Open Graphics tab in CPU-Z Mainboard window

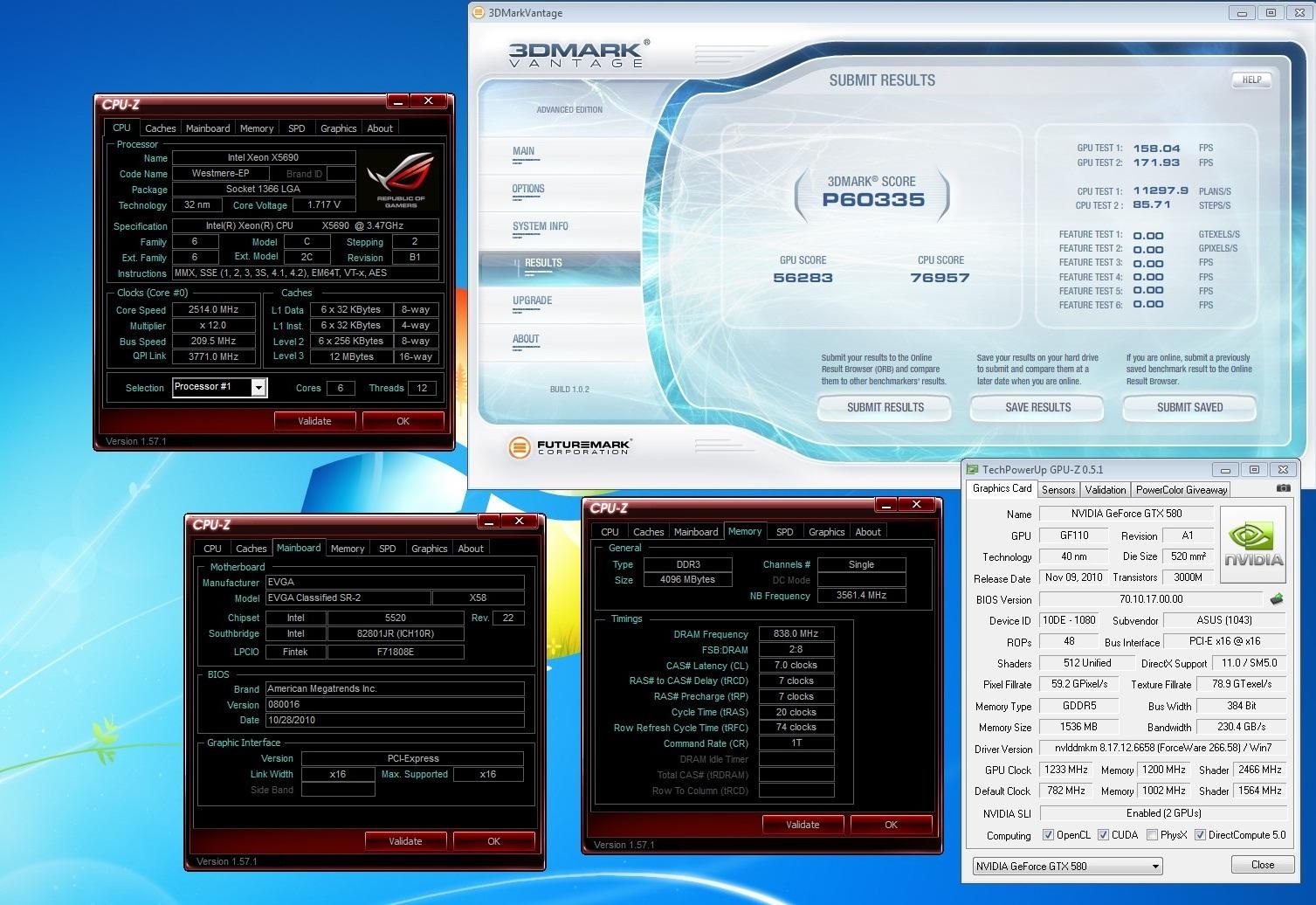[x=430, y=549]
